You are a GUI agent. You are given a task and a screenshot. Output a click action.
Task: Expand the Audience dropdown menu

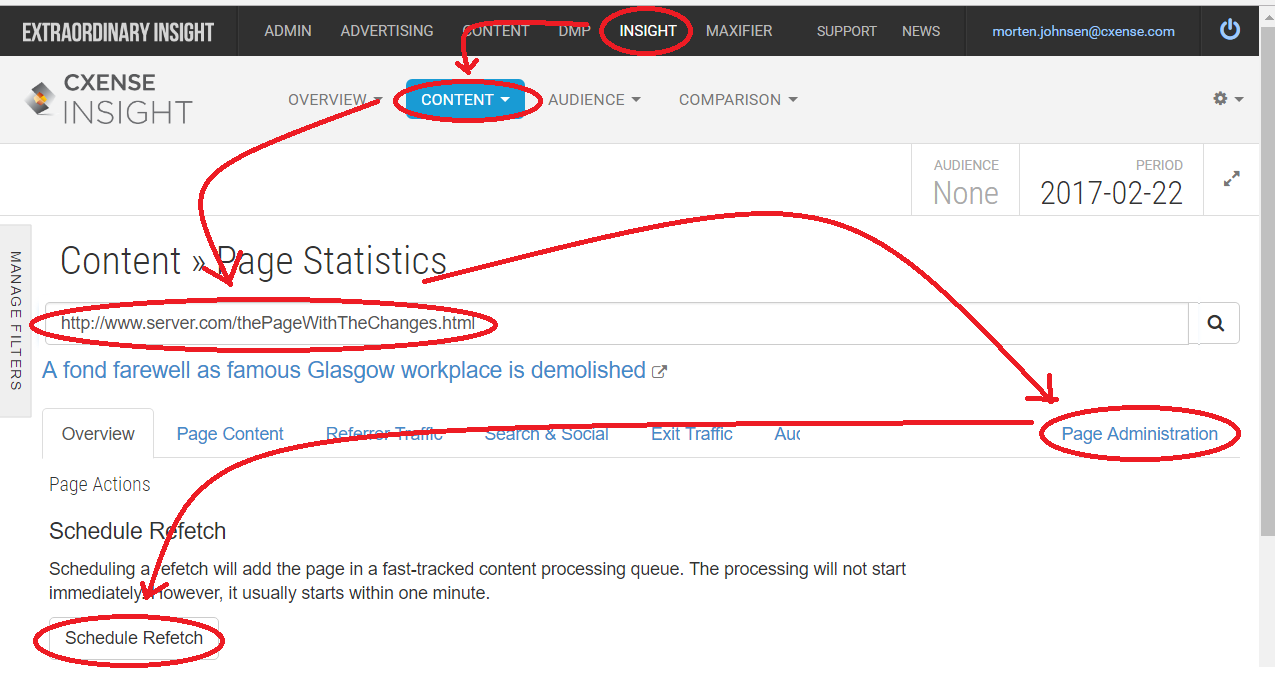click(x=594, y=100)
